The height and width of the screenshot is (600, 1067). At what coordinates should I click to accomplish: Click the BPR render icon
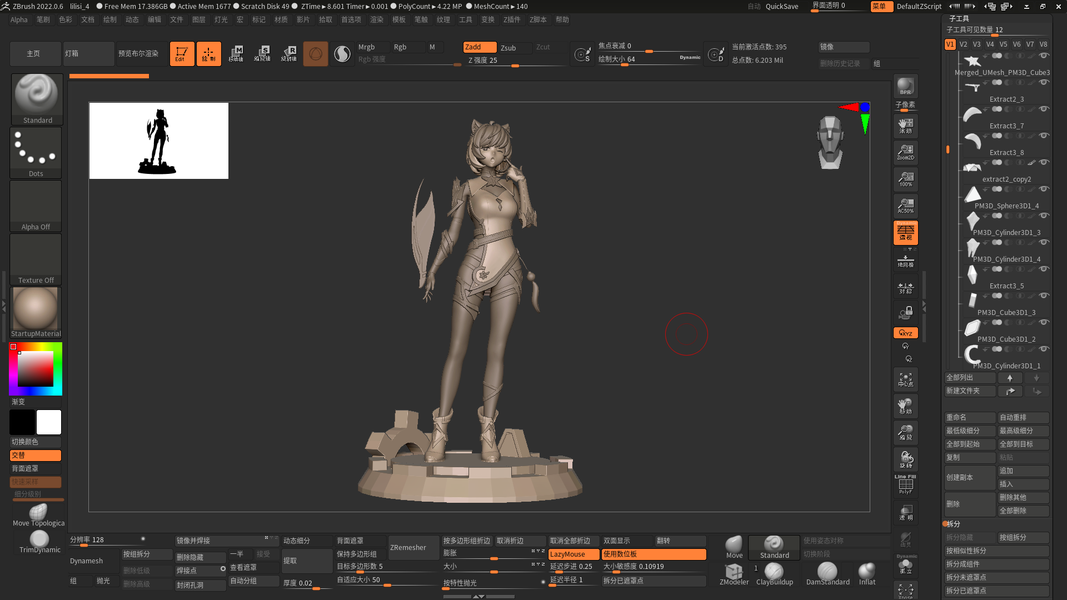pos(906,86)
